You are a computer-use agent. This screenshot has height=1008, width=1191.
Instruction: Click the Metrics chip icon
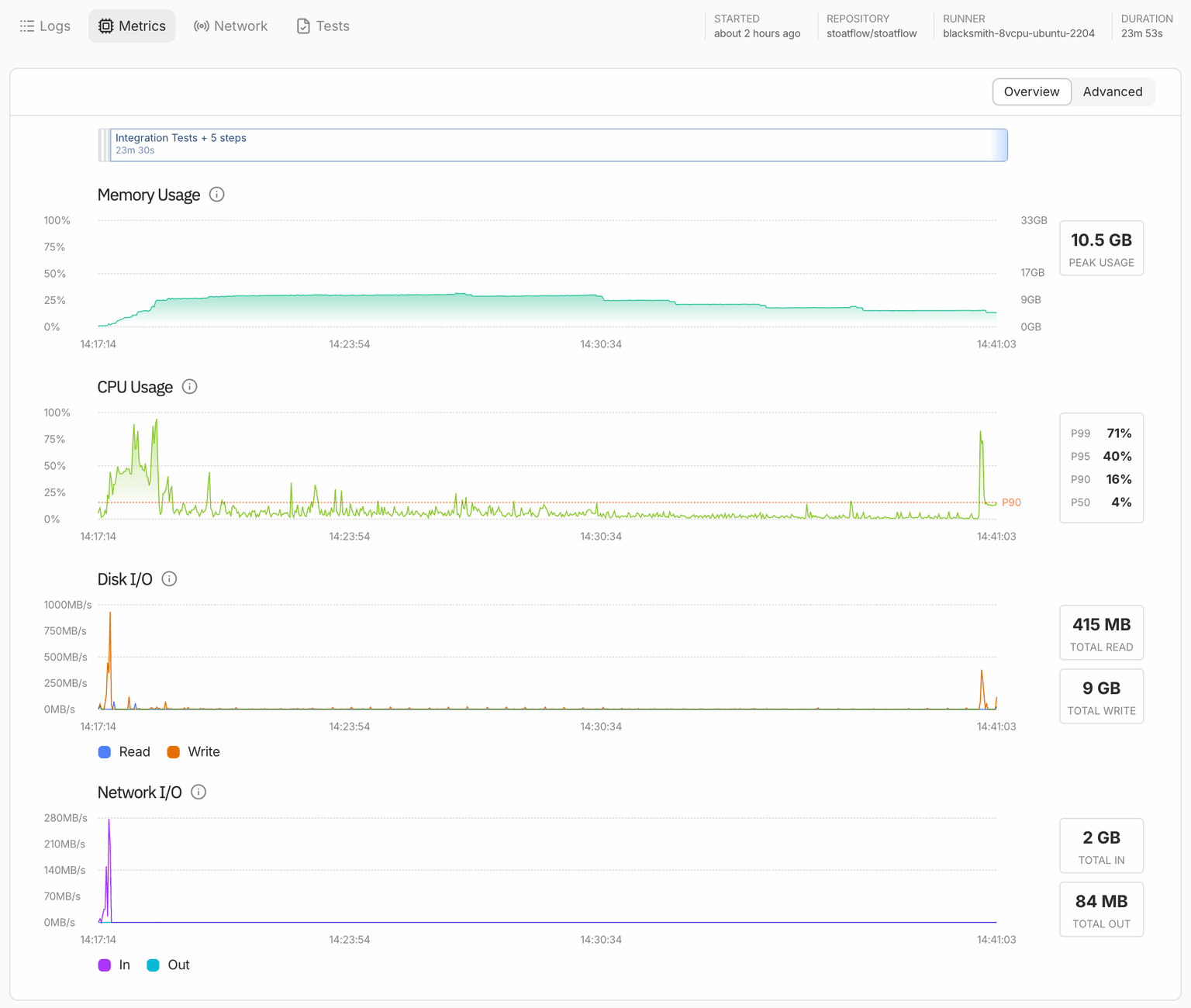(106, 26)
